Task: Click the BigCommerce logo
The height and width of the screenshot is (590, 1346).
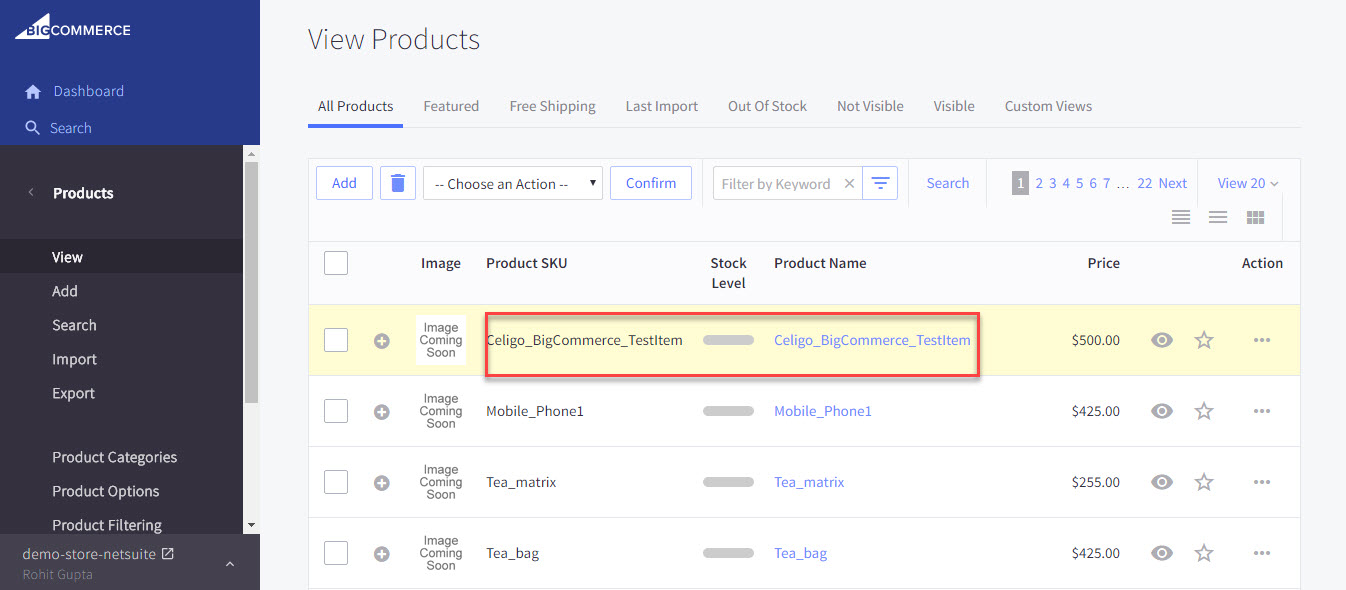Action: coord(72,27)
